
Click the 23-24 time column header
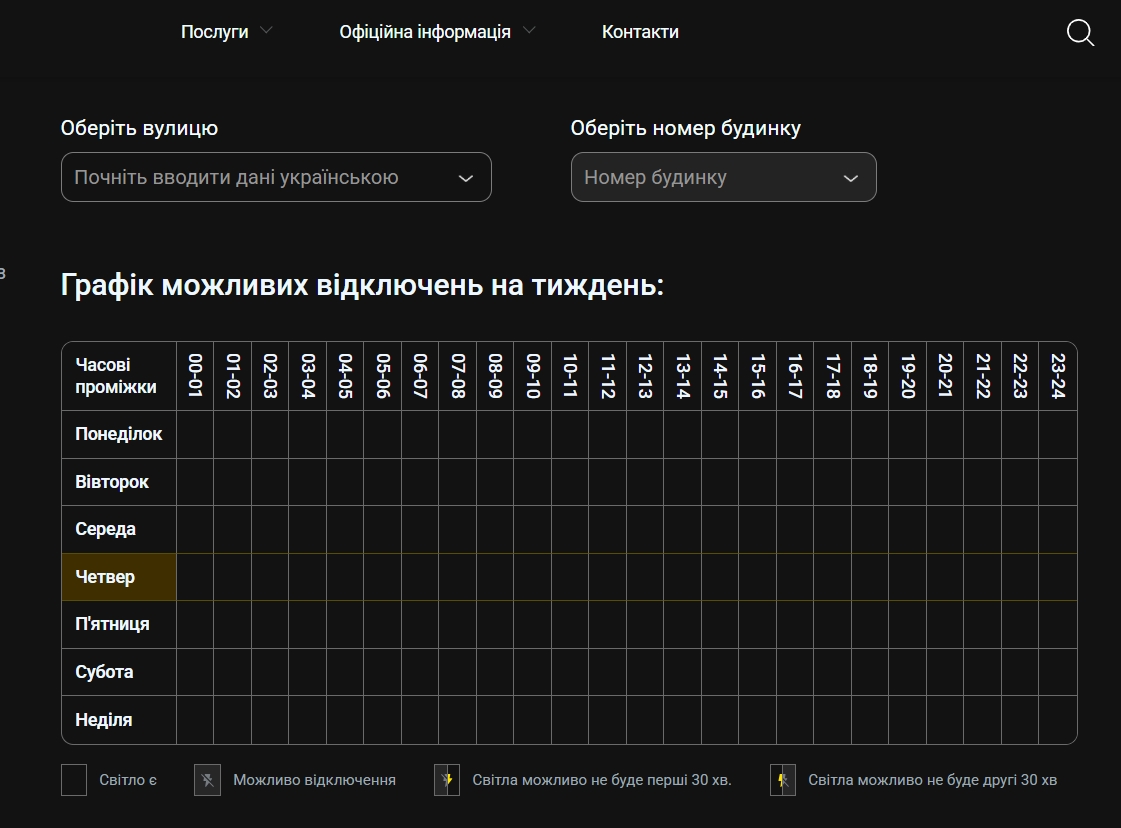click(1058, 376)
